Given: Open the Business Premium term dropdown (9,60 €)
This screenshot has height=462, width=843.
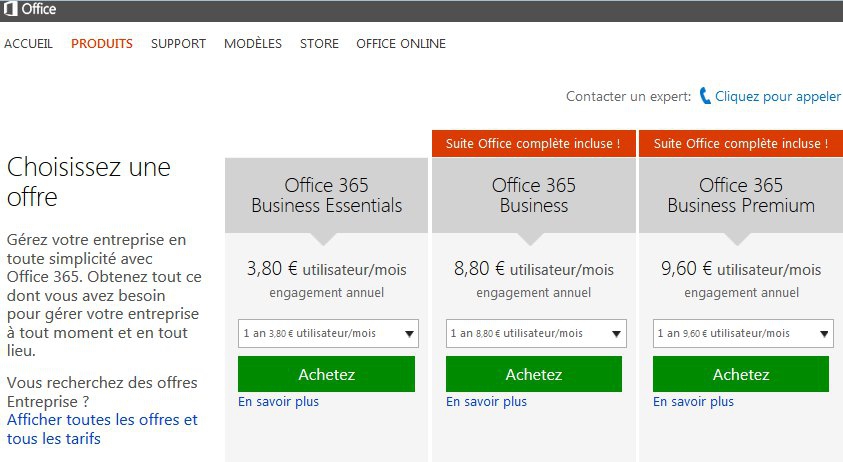Looking at the screenshot, I should pos(743,333).
